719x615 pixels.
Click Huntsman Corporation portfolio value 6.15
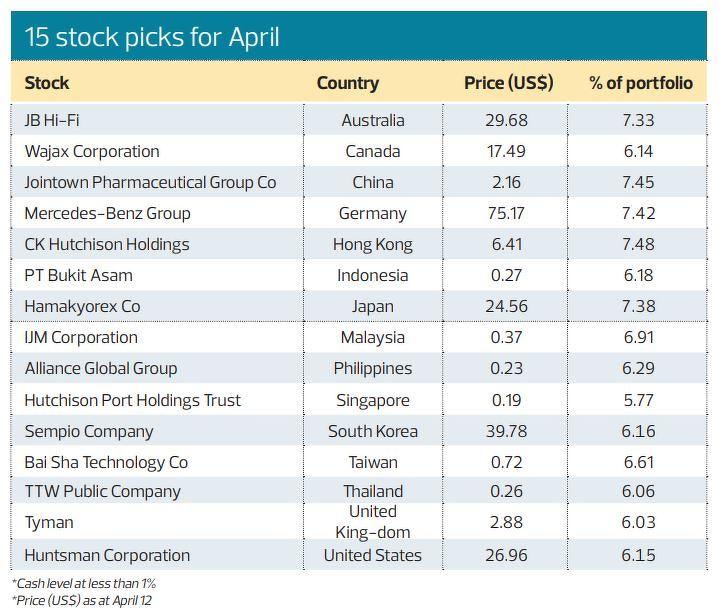[x=638, y=555]
